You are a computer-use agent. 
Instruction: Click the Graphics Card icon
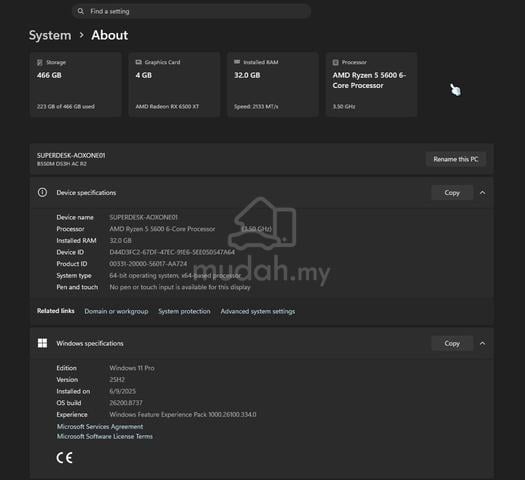click(x=139, y=62)
